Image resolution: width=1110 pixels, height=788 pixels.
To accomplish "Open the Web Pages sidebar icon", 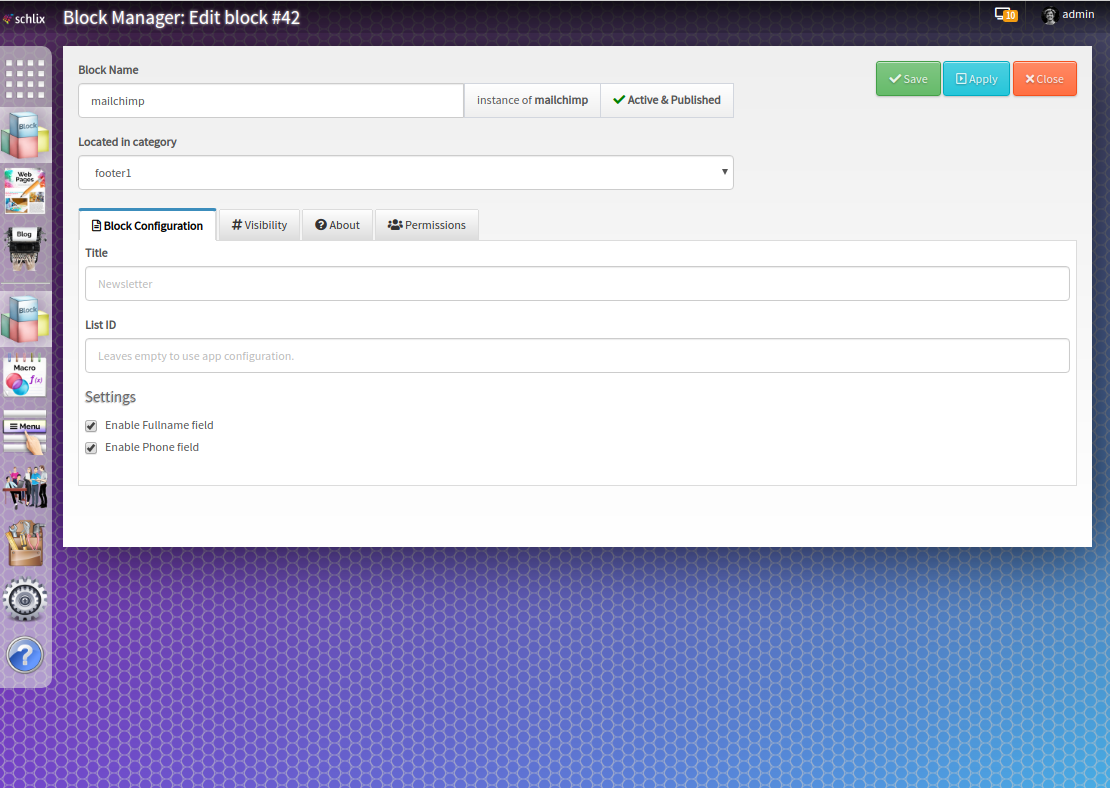I will 25,191.
